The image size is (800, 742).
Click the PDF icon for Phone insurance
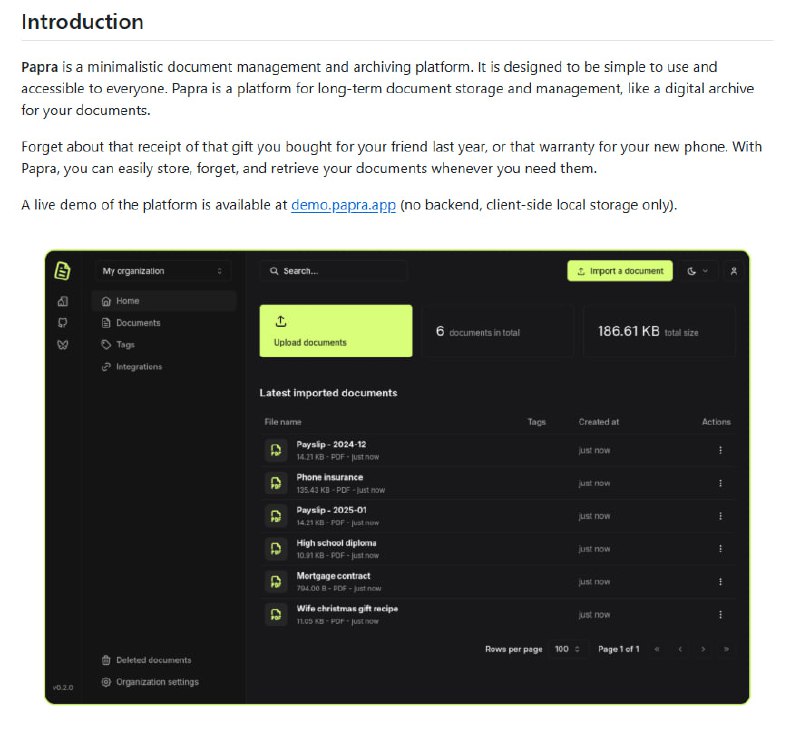tap(275, 483)
